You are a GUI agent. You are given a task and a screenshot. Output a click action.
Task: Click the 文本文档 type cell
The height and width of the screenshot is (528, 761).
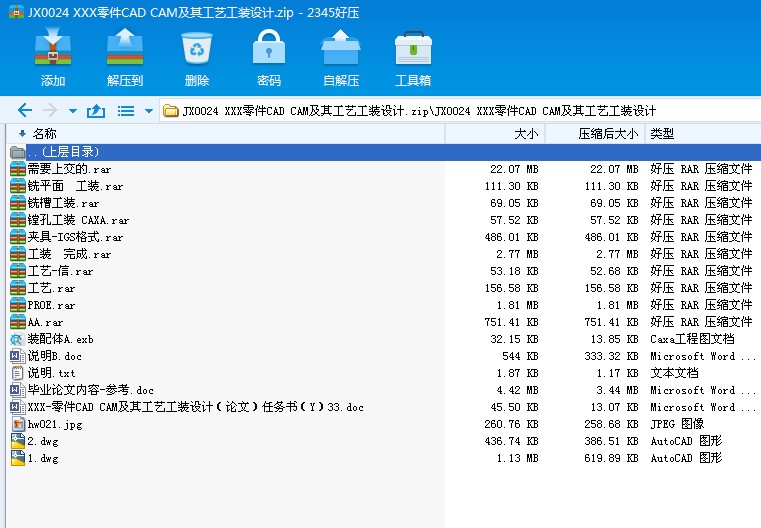674,373
